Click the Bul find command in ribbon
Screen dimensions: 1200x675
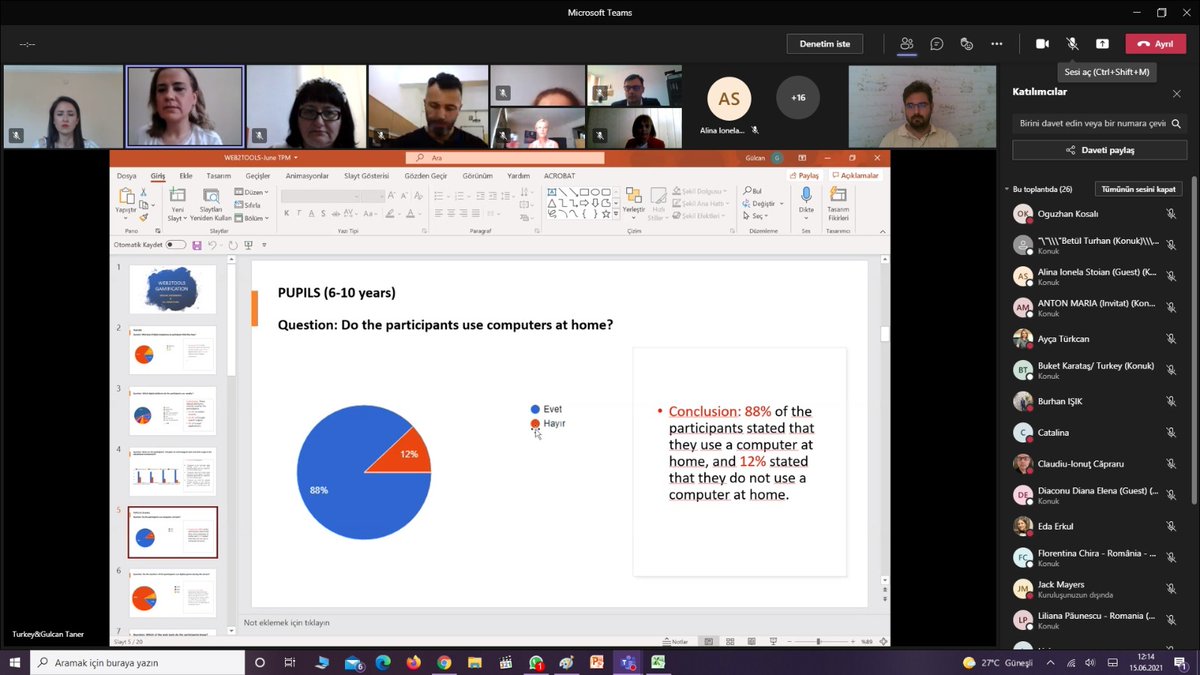753,190
